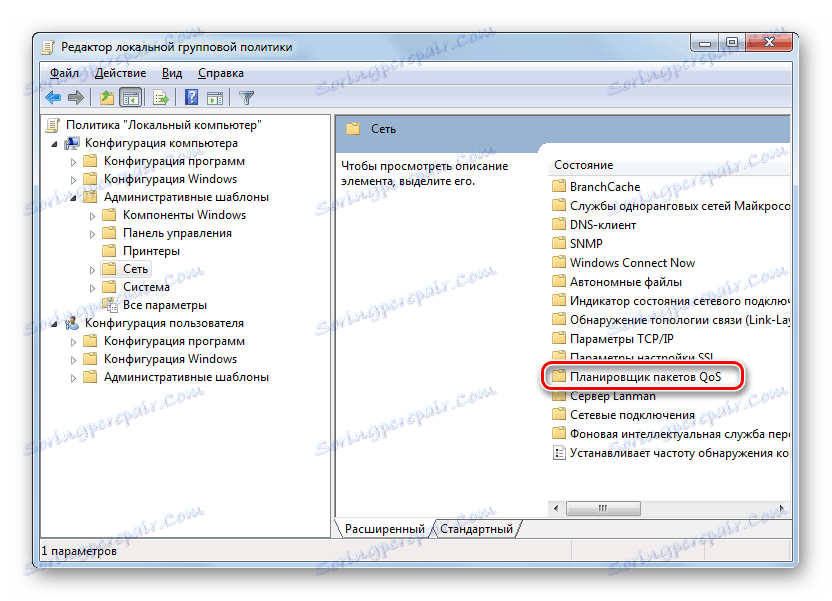Image resolution: width=832 pixels, height=601 pixels.
Task: Expand user Административные шаблоны node
Action: (x=73, y=378)
